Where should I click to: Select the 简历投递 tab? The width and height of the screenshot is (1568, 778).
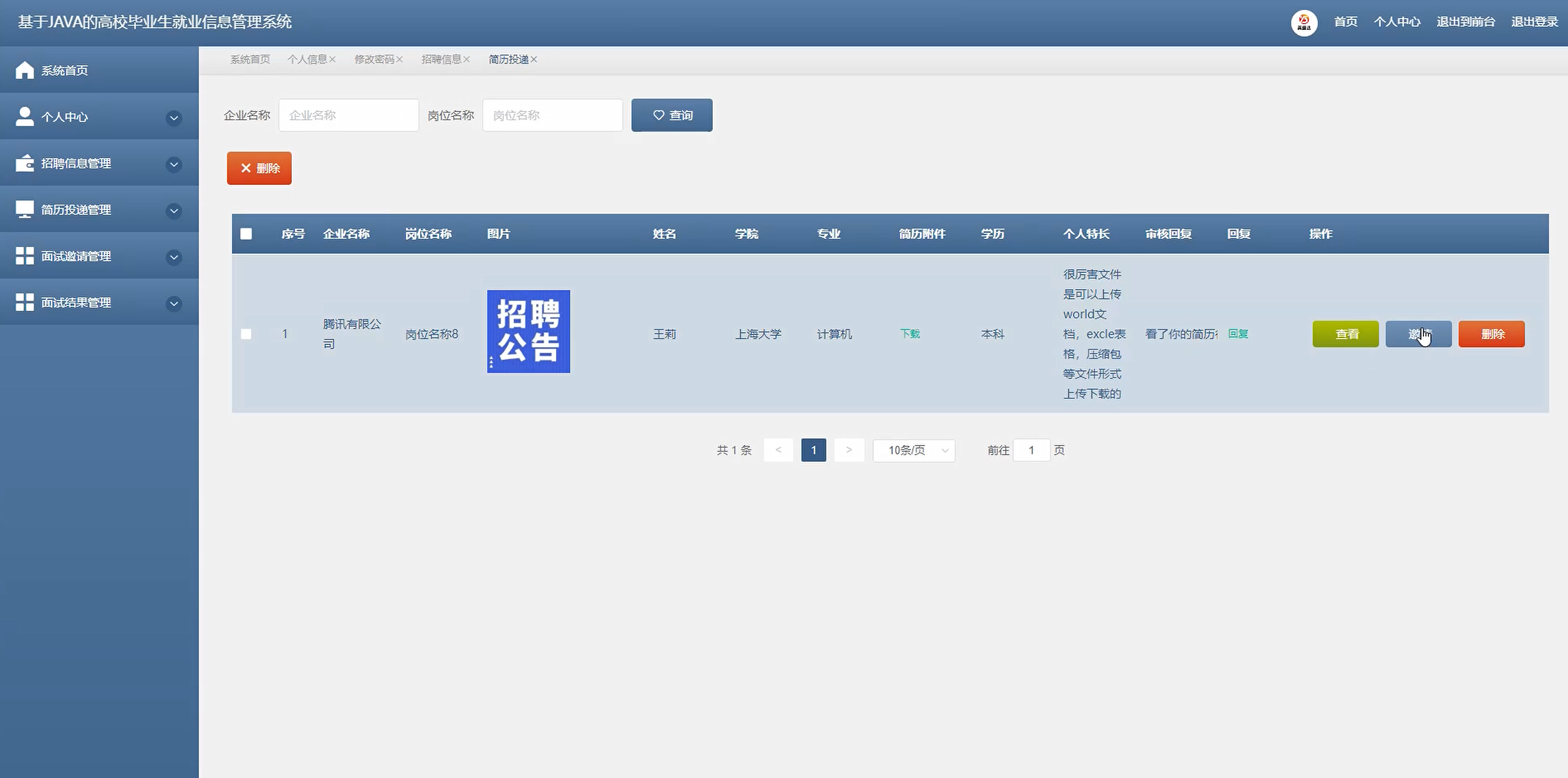tap(508, 59)
